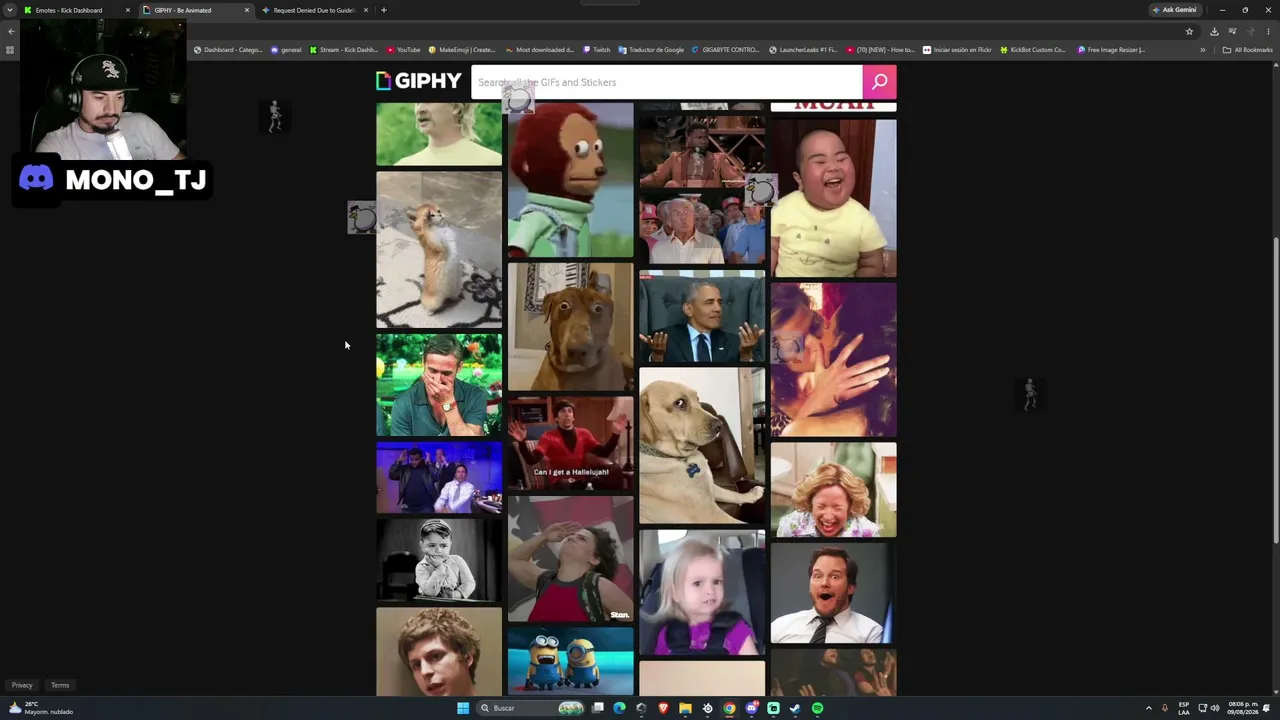Open Iniciar sesión en Flickr bookmark
Image resolution: width=1280 pixels, height=720 pixels.
click(957, 50)
